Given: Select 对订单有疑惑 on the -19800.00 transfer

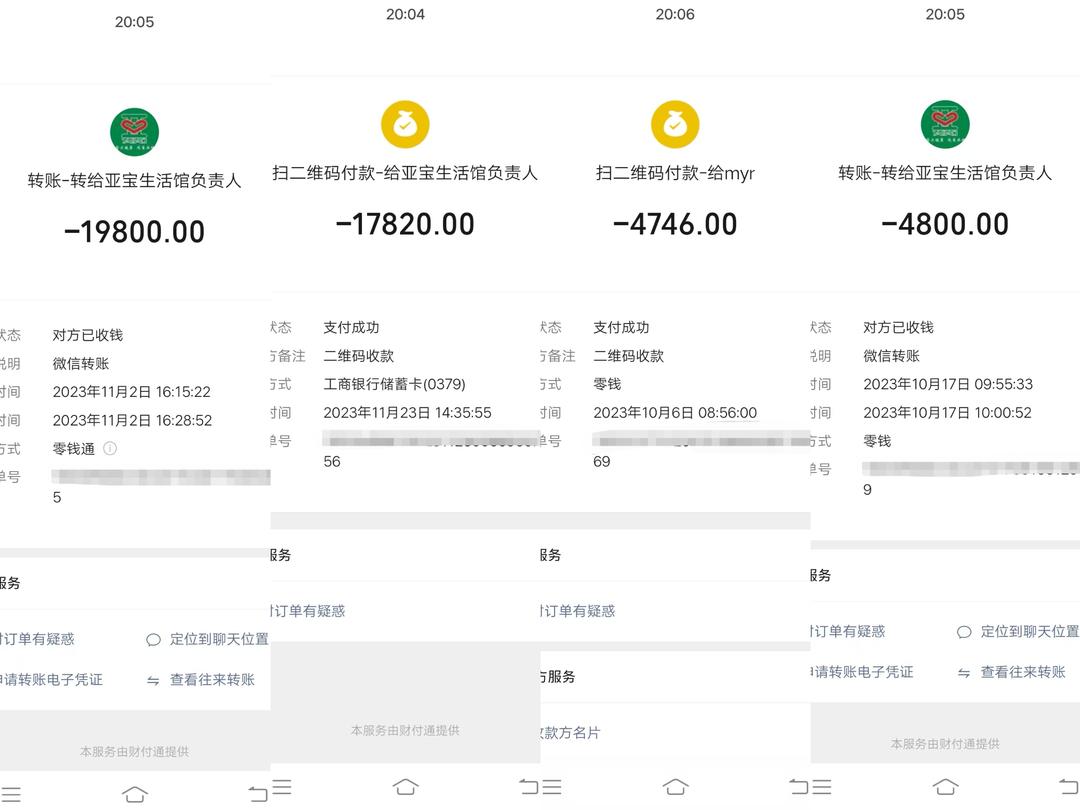Looking at the screenshot, I should [x=38, y=639].
